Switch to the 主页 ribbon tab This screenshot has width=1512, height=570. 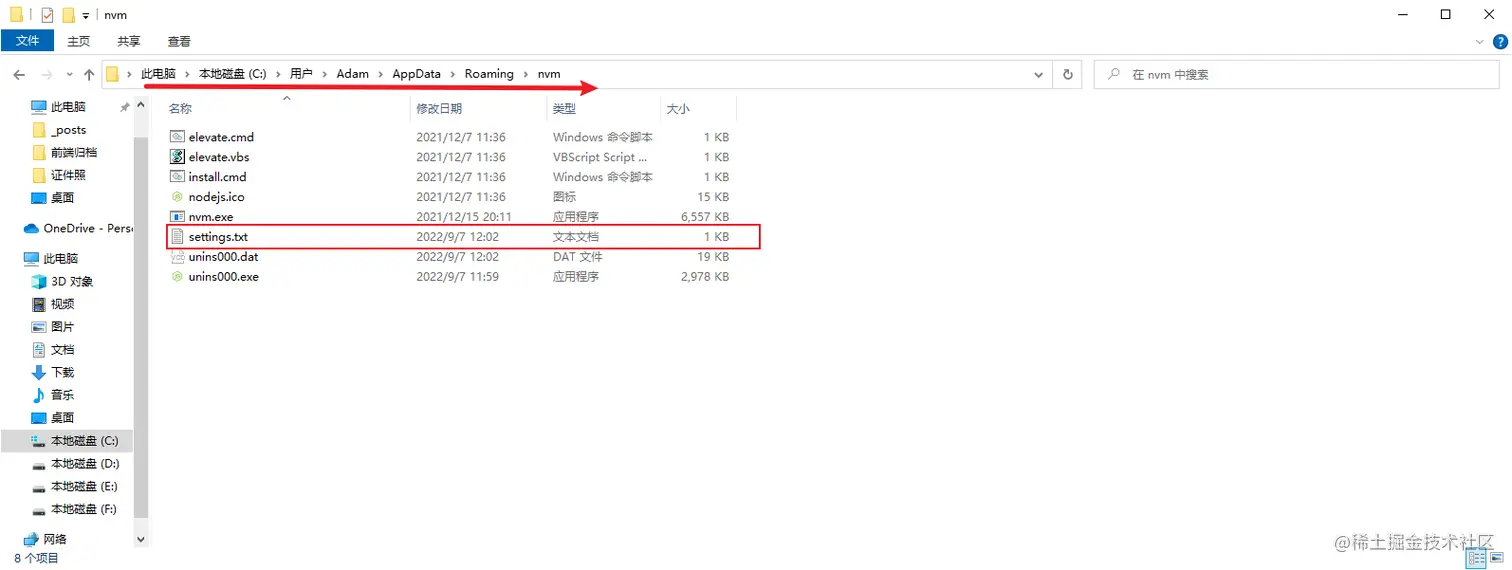pyautogui.click(x=79, y=41)
